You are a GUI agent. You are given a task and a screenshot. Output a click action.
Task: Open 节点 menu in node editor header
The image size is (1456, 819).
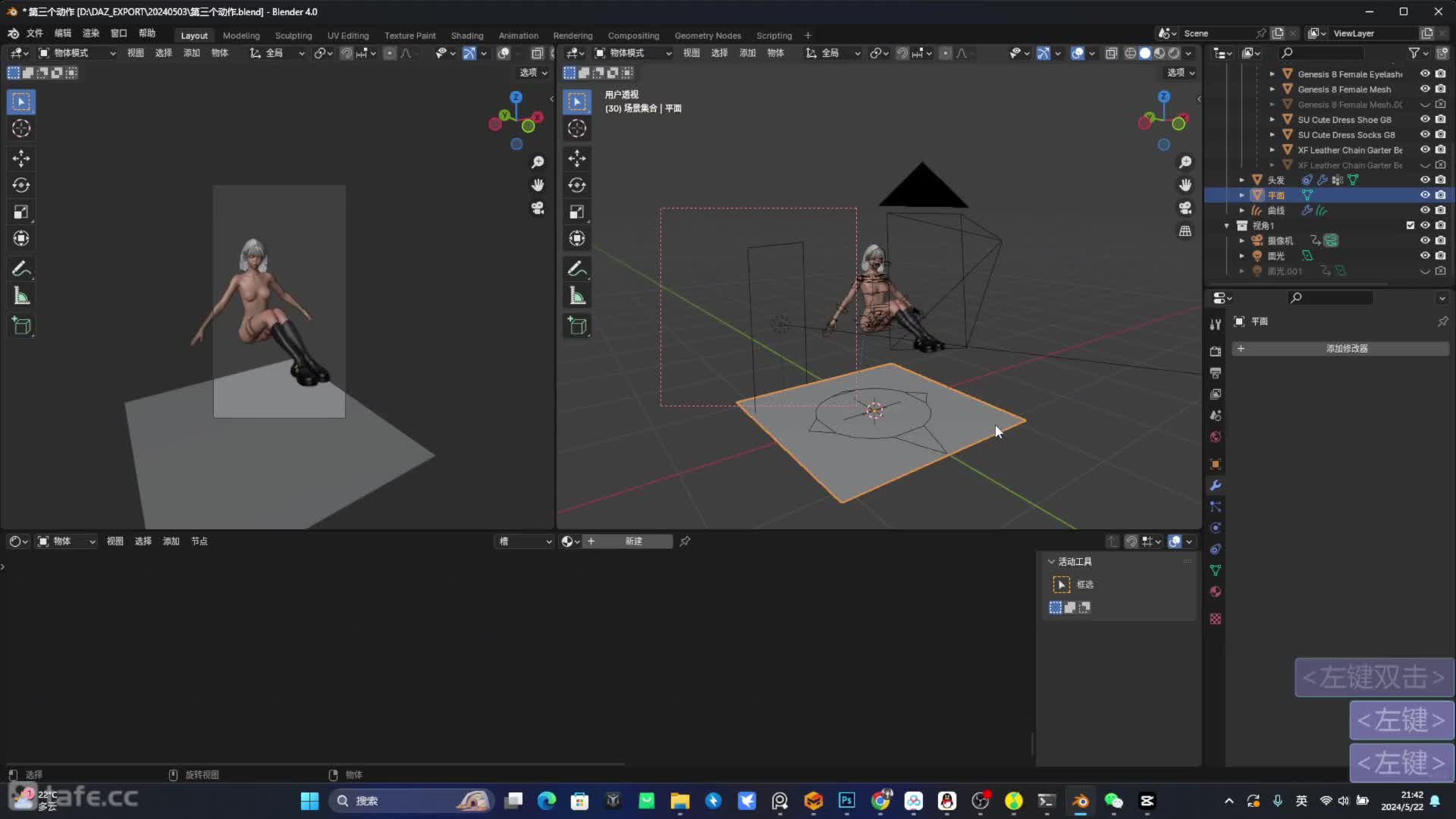[x=199, y=541]
